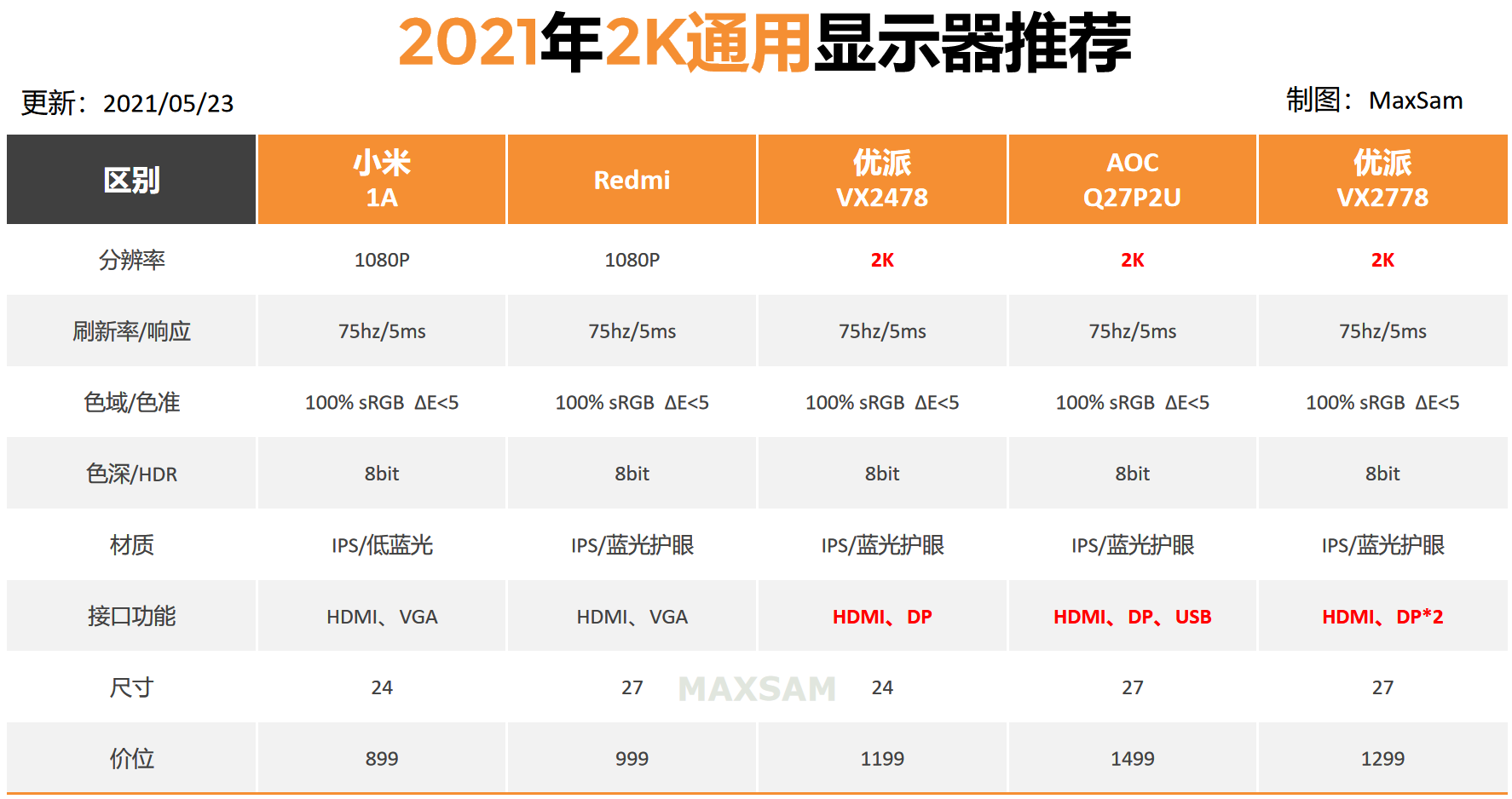1512x799 pixels.
Task: Select the 优派 VX2478 column header
Action: [x=882, y=180]
